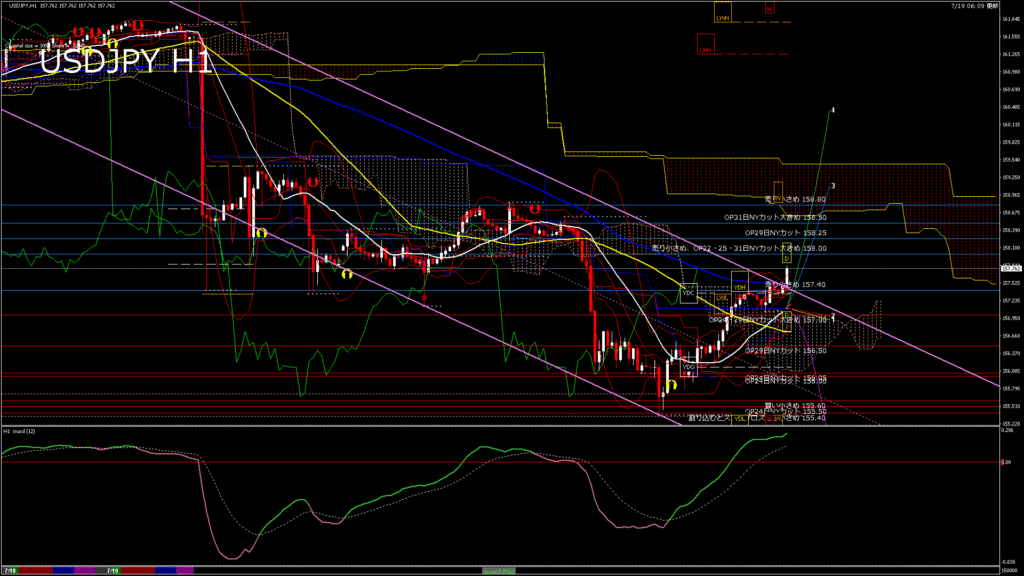This screenshot has height=576, width=1024.
Task: Click the wave label 4 on green projection
Action: point(833,110)
